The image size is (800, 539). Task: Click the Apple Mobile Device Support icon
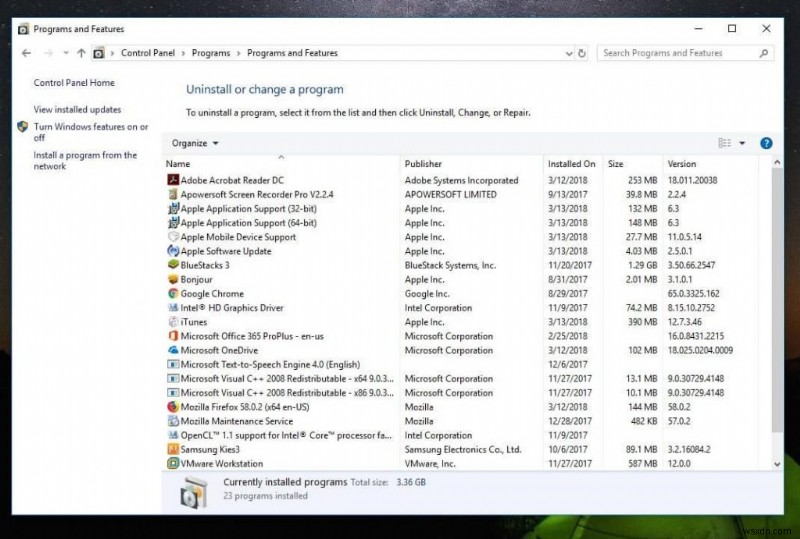coord(173,236)
